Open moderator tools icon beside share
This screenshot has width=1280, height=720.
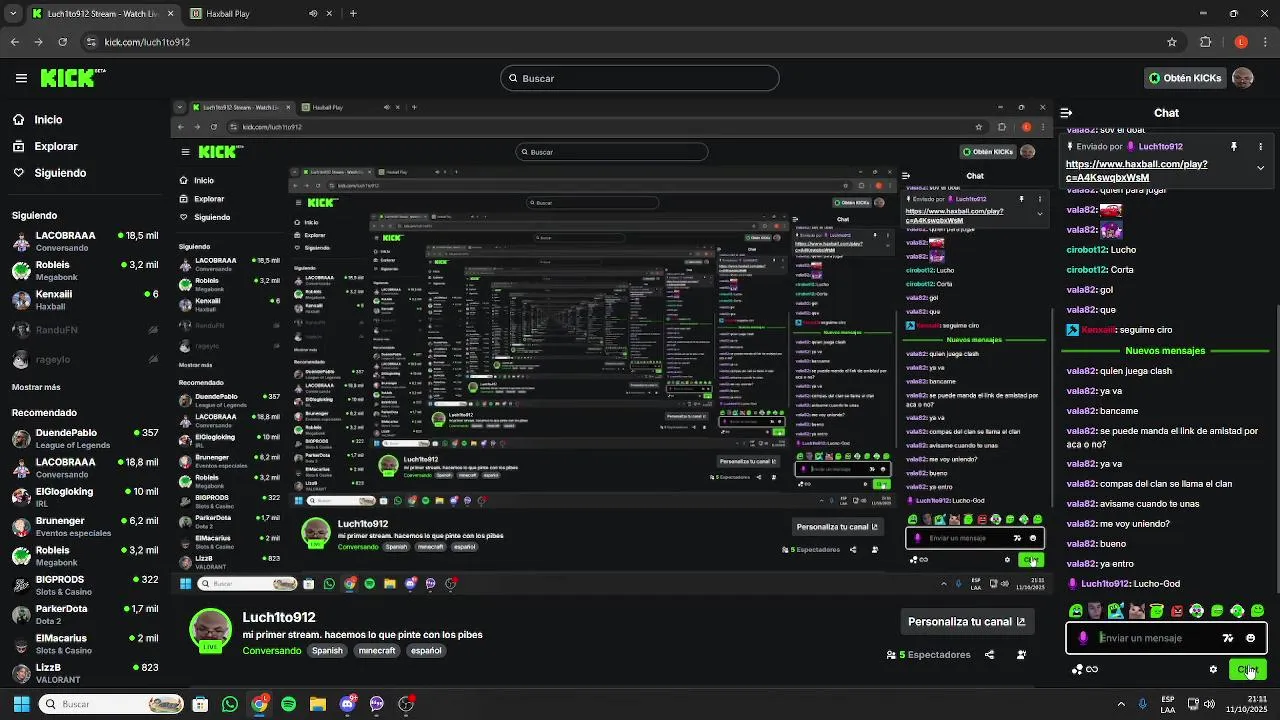pyautogui.click(x=1021, y=655)
